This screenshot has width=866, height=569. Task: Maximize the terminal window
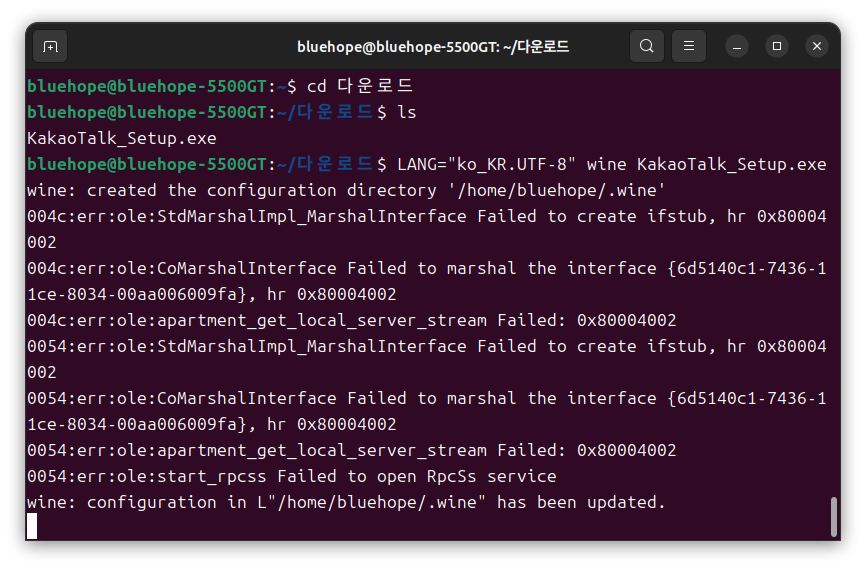[777, 46]
